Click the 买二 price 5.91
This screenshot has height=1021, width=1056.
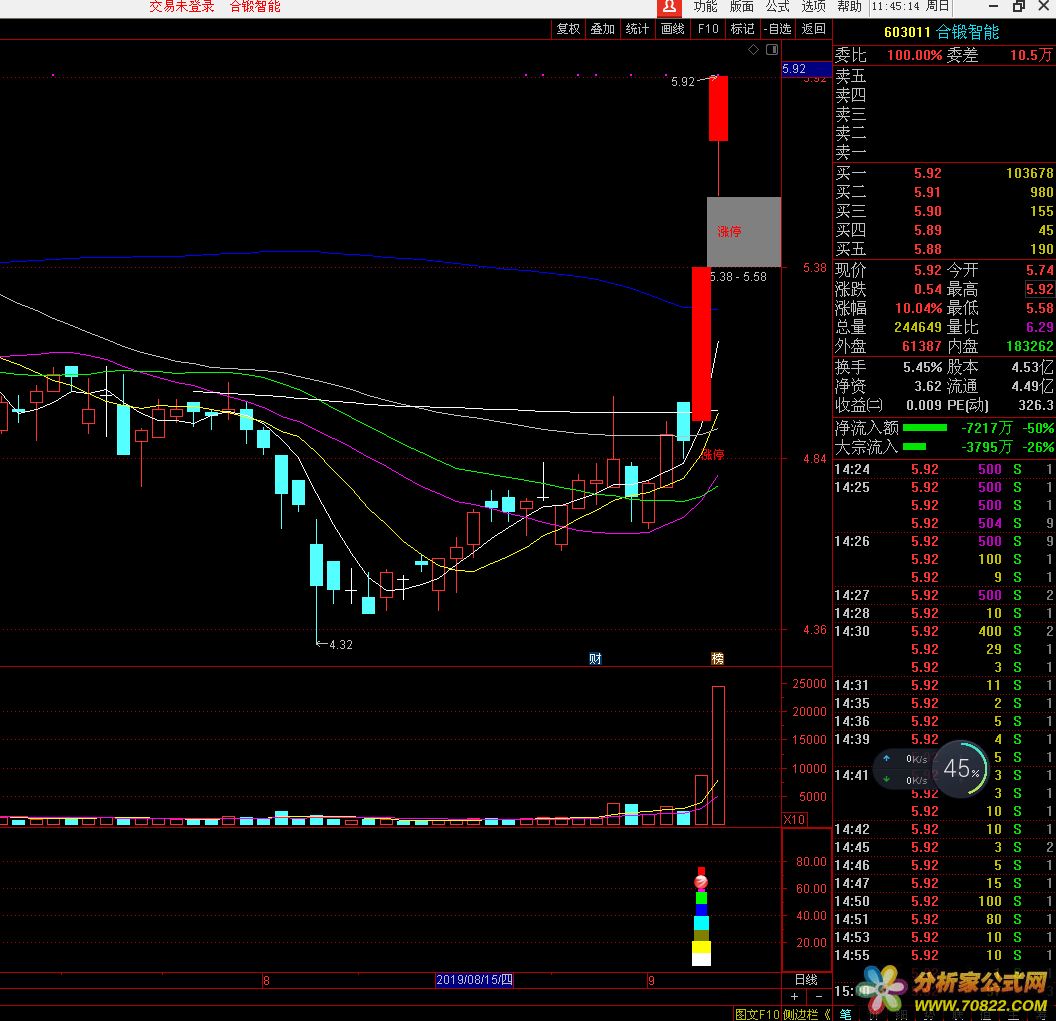927,193
